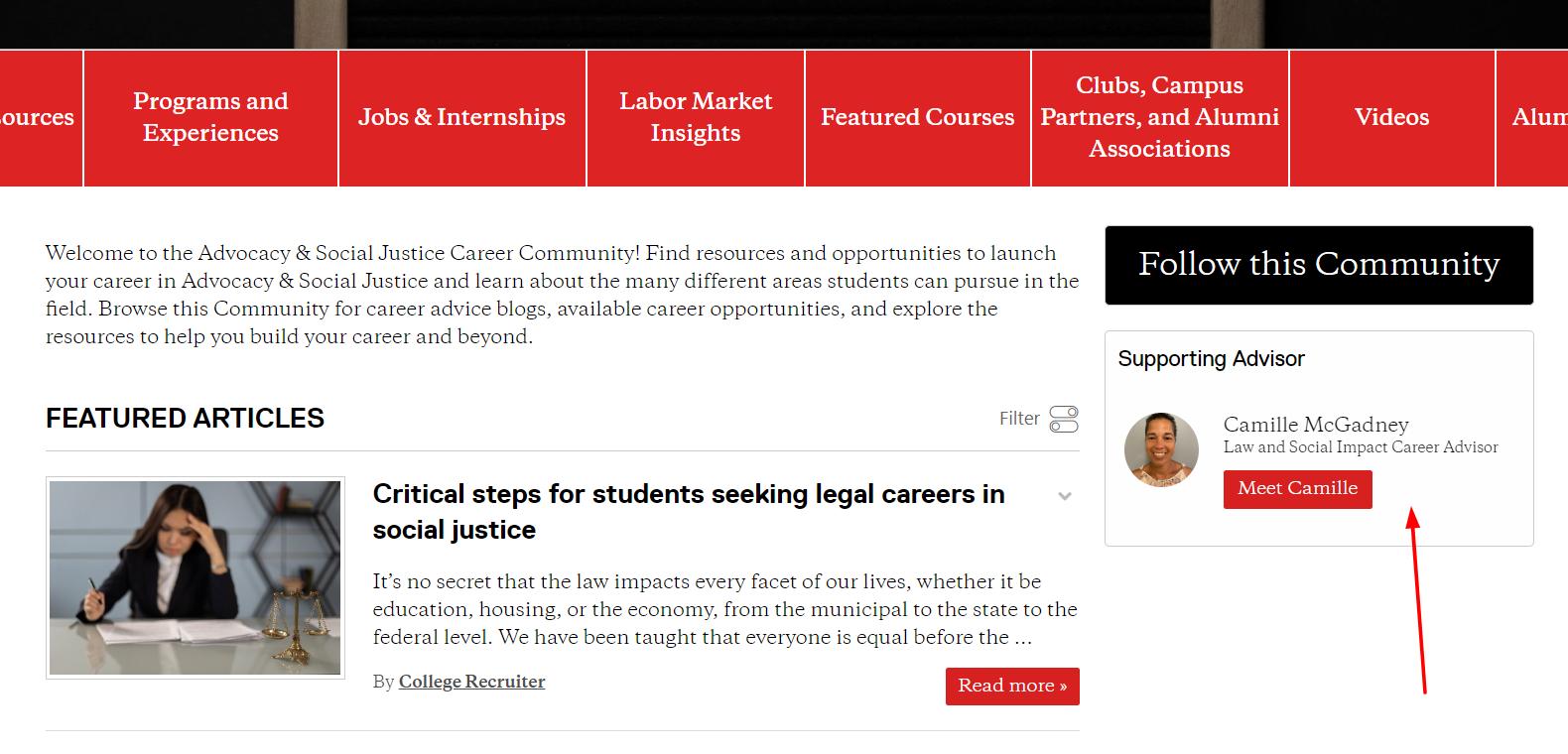Click Camille McGadney's profile photo
The height and width of the screenshot is (754, 1568).
(1161, 449)
